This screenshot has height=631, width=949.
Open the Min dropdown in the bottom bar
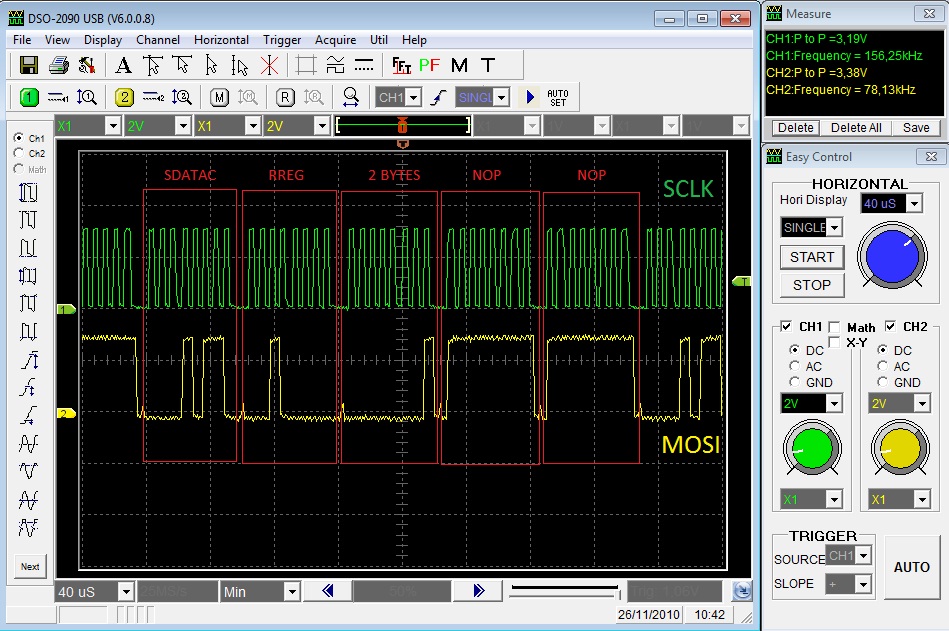click(292, 592)
